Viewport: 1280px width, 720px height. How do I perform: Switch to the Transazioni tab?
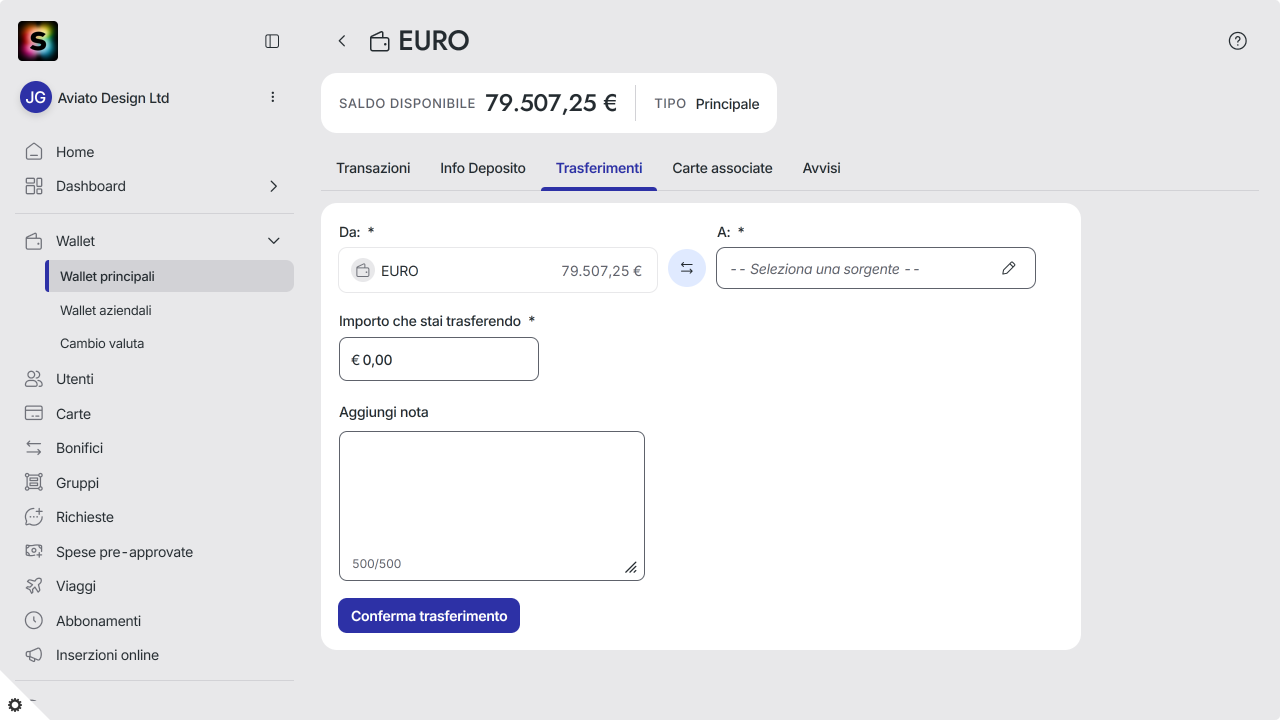(373, 168)
